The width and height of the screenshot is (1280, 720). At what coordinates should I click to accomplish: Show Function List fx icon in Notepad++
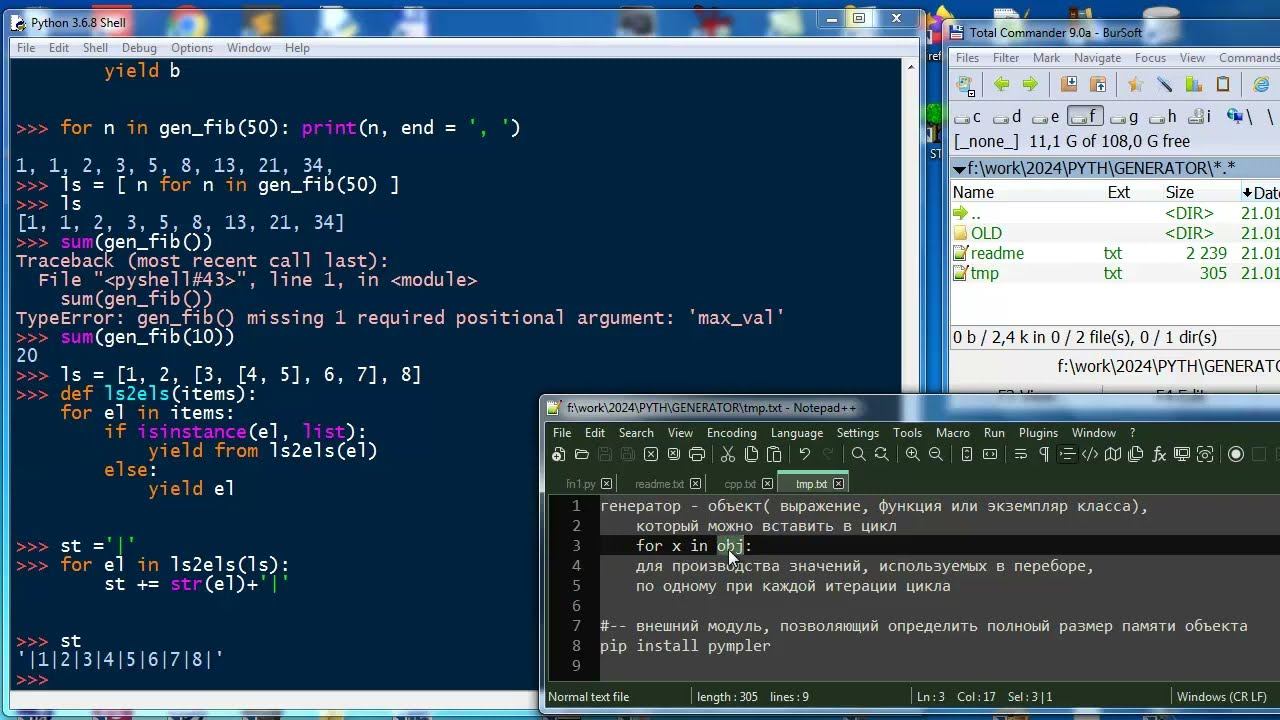click(1159, 454)
